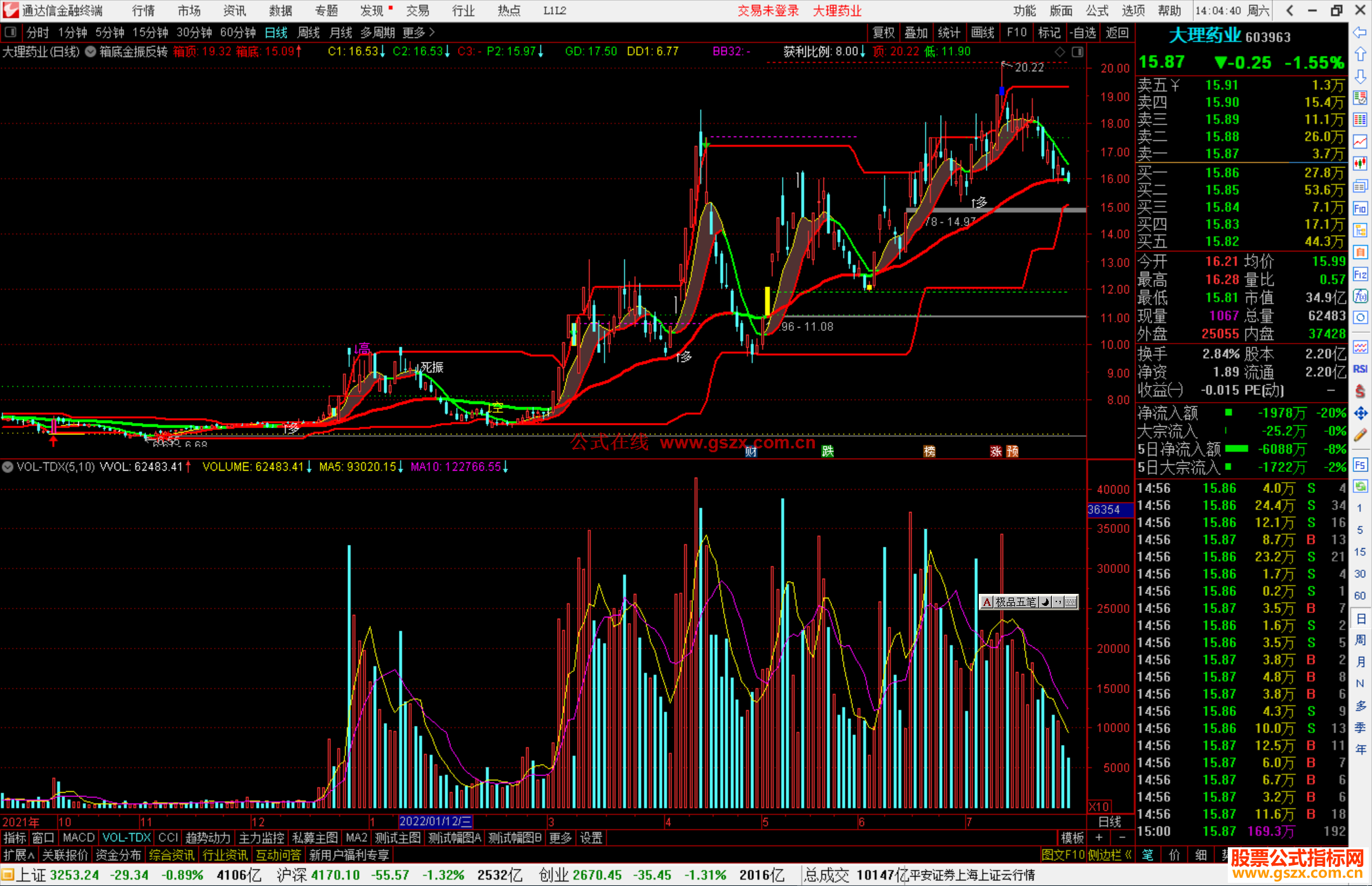This screenshot has width=1372, height=886.
Task: Click the down arrow icon in right sidebar
Action: 1360,76
